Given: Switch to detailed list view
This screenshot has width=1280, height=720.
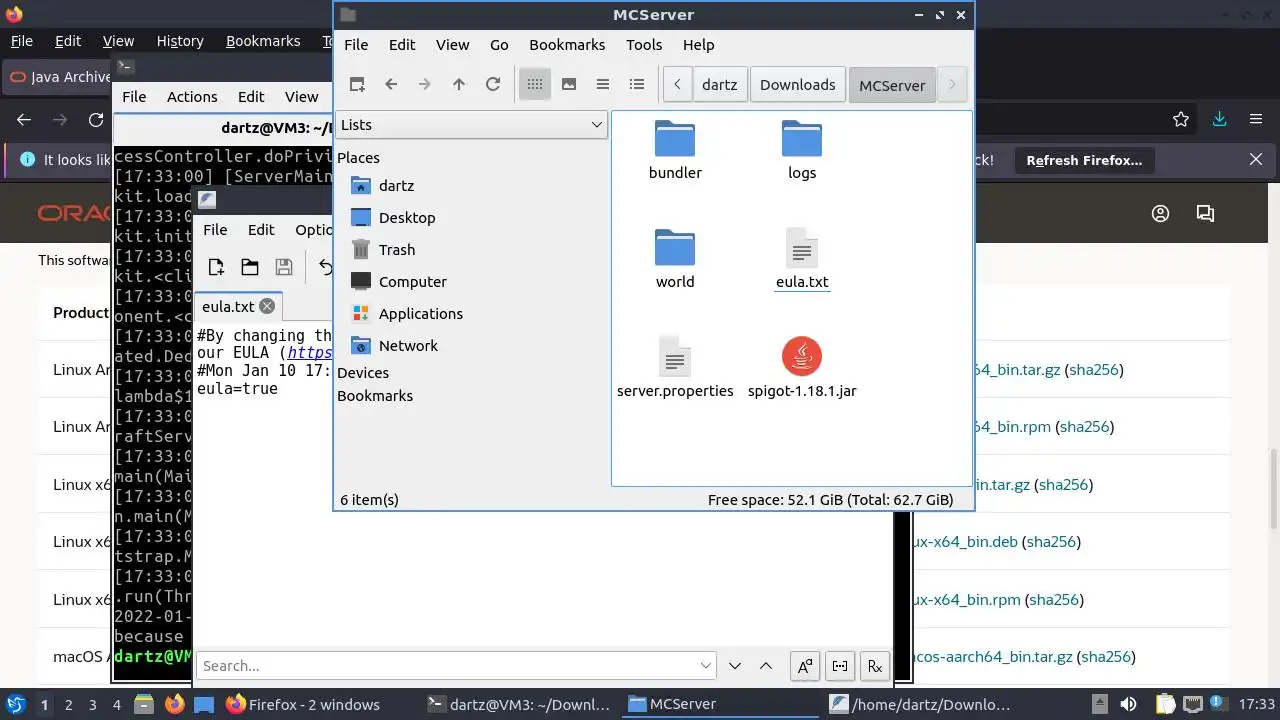Looking at the screenshot, I should click(x=637, y=84).
